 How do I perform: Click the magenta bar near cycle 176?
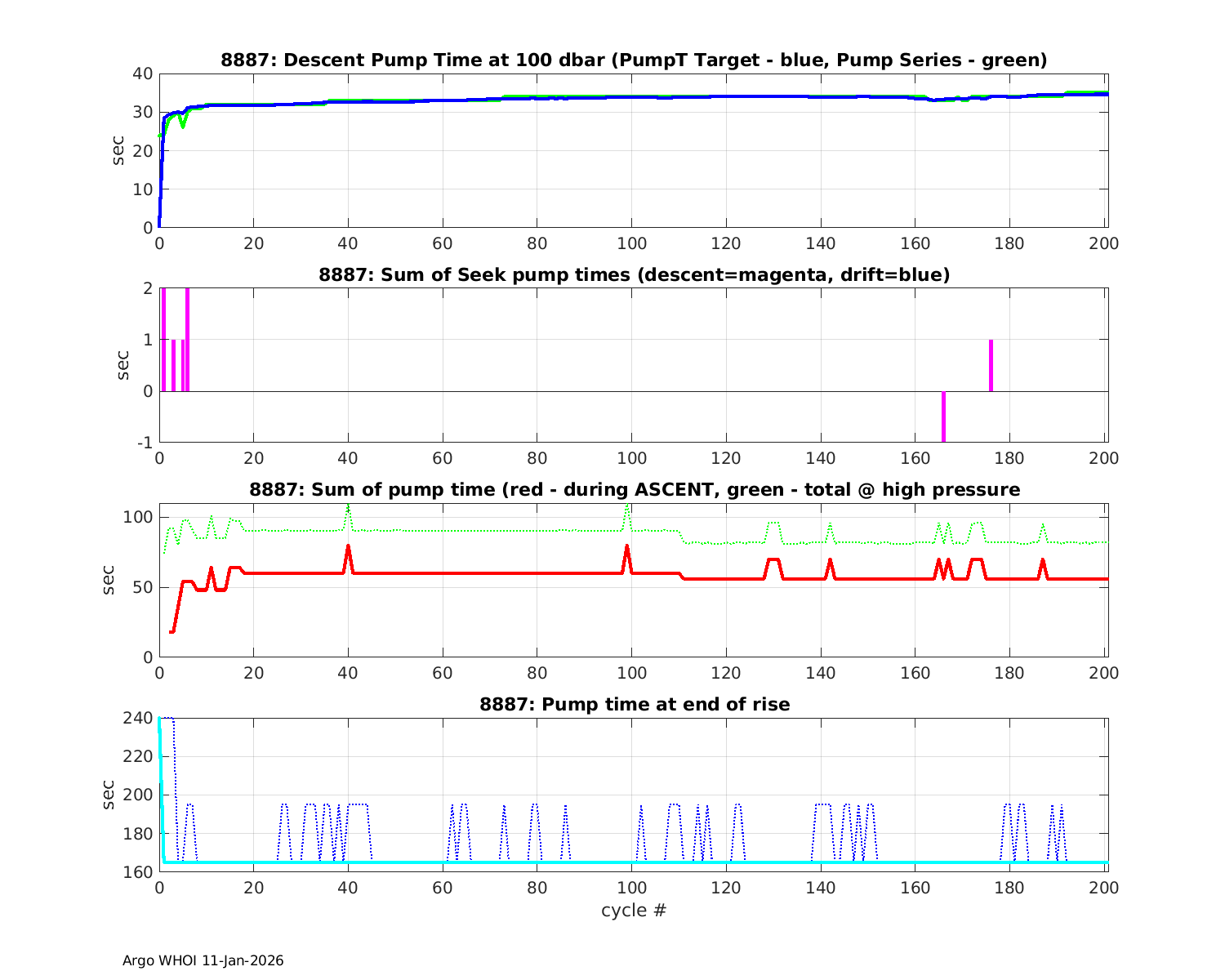pos(991,365)
